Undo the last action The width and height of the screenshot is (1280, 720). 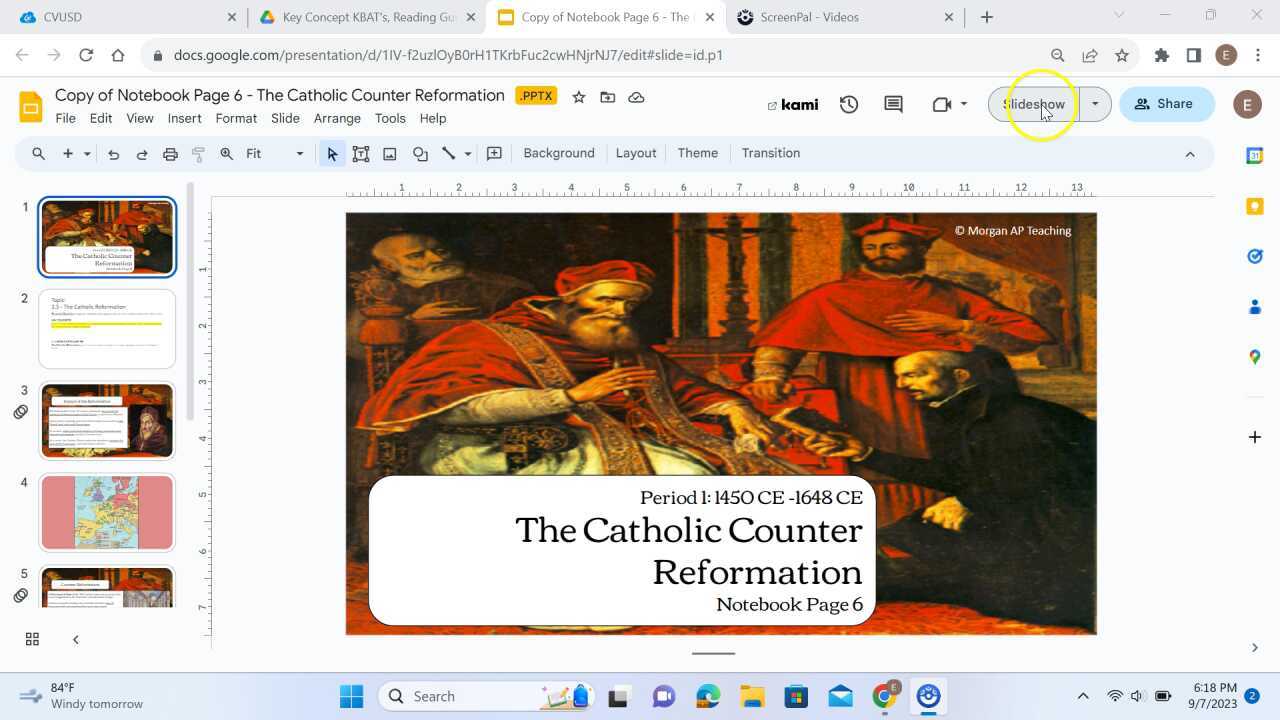113,153
